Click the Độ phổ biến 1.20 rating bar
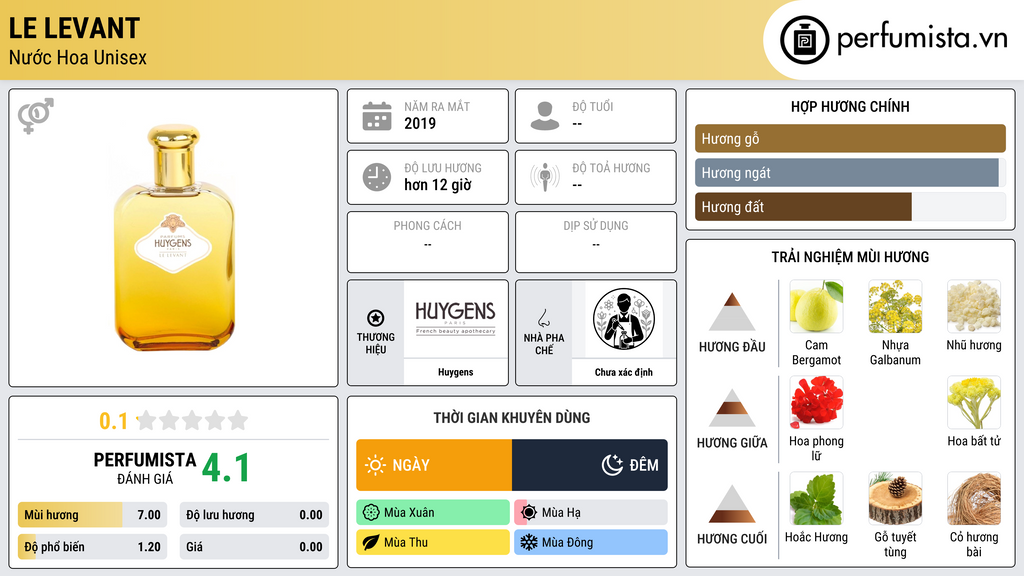The width and height of the screenshot is (1024, 576). [92, 547]
